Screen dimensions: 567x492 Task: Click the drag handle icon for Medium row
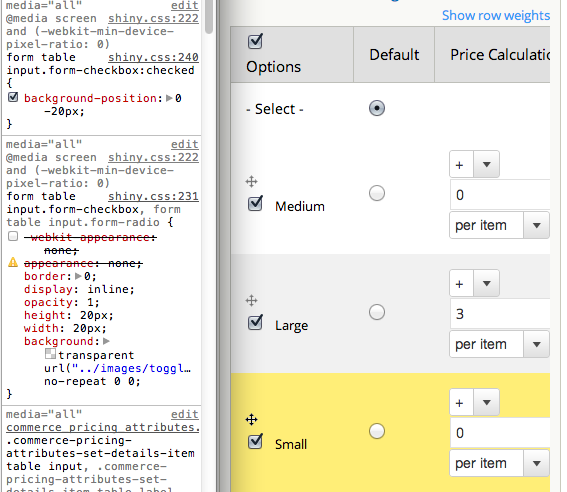tap(251, 181)
